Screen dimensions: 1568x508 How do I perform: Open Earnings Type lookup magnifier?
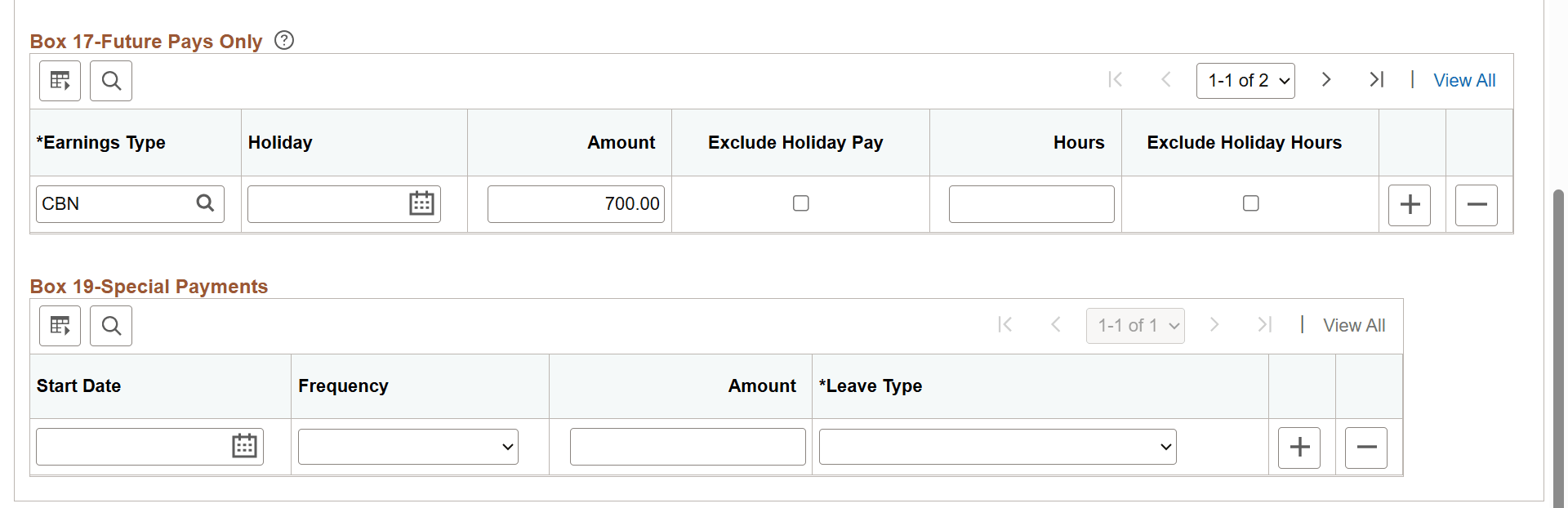click(205, 203)
